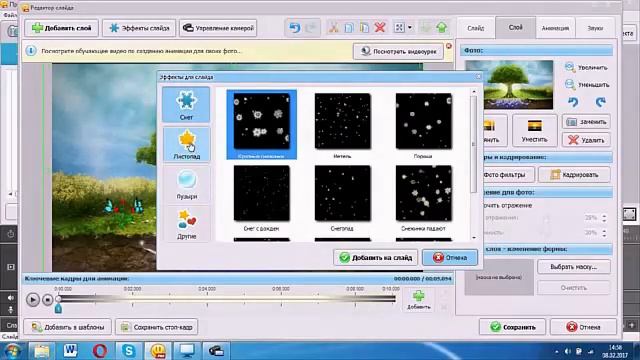Select the Листопад effects category
Screen dimensions: 640x360
(186, 144)
